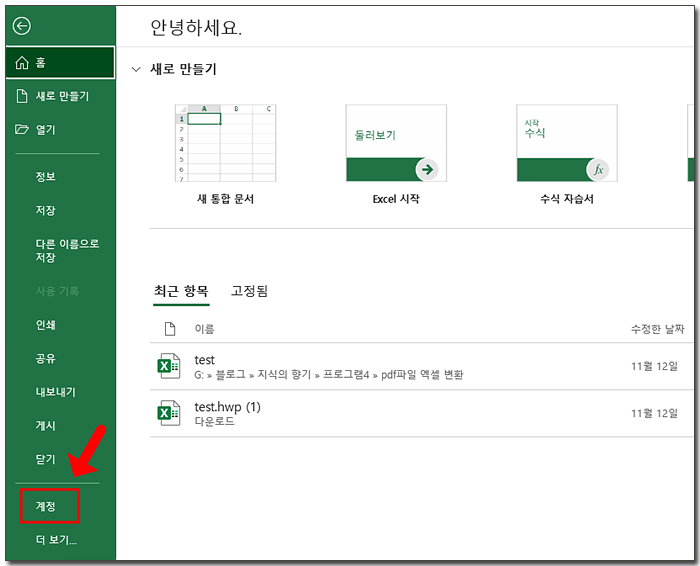The image size is (700, 566).
Task: Switch to the 최근 항목 tab
Action: [x=181, y=291]
